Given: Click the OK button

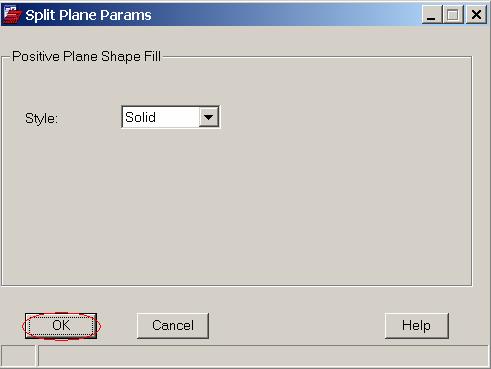Looking at the screenshot, I should [61, 326].
